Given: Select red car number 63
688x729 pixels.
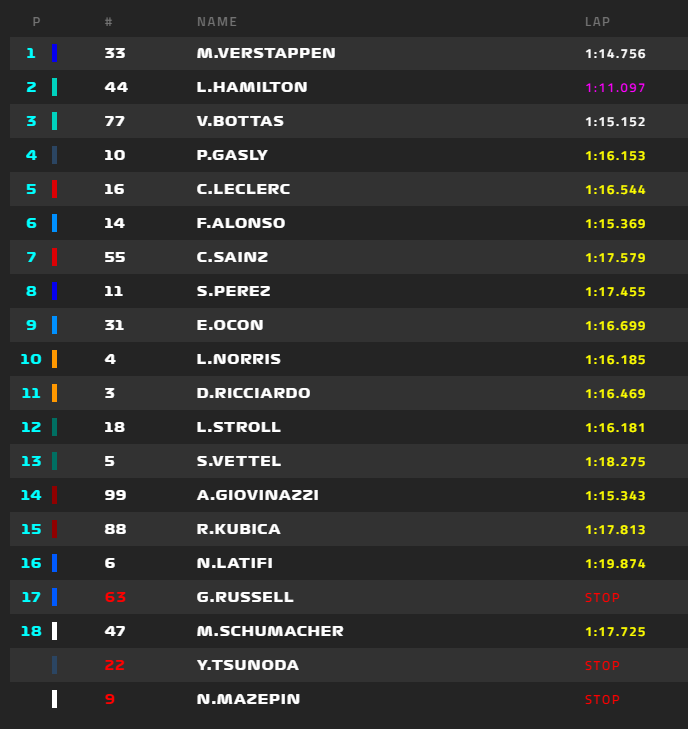Looking at the screenshot, I should point(115,597).
